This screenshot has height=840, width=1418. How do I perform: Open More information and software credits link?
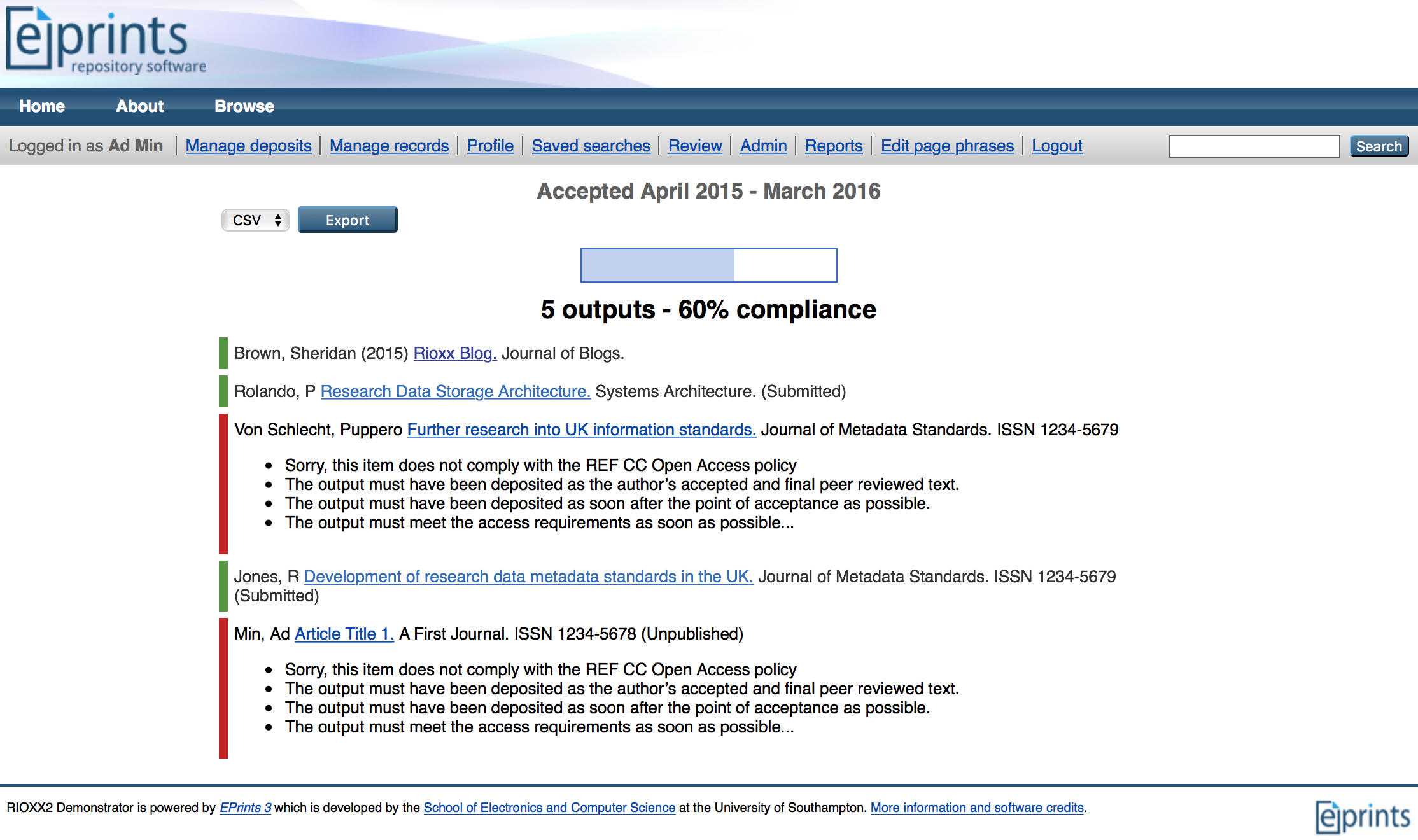977,808
